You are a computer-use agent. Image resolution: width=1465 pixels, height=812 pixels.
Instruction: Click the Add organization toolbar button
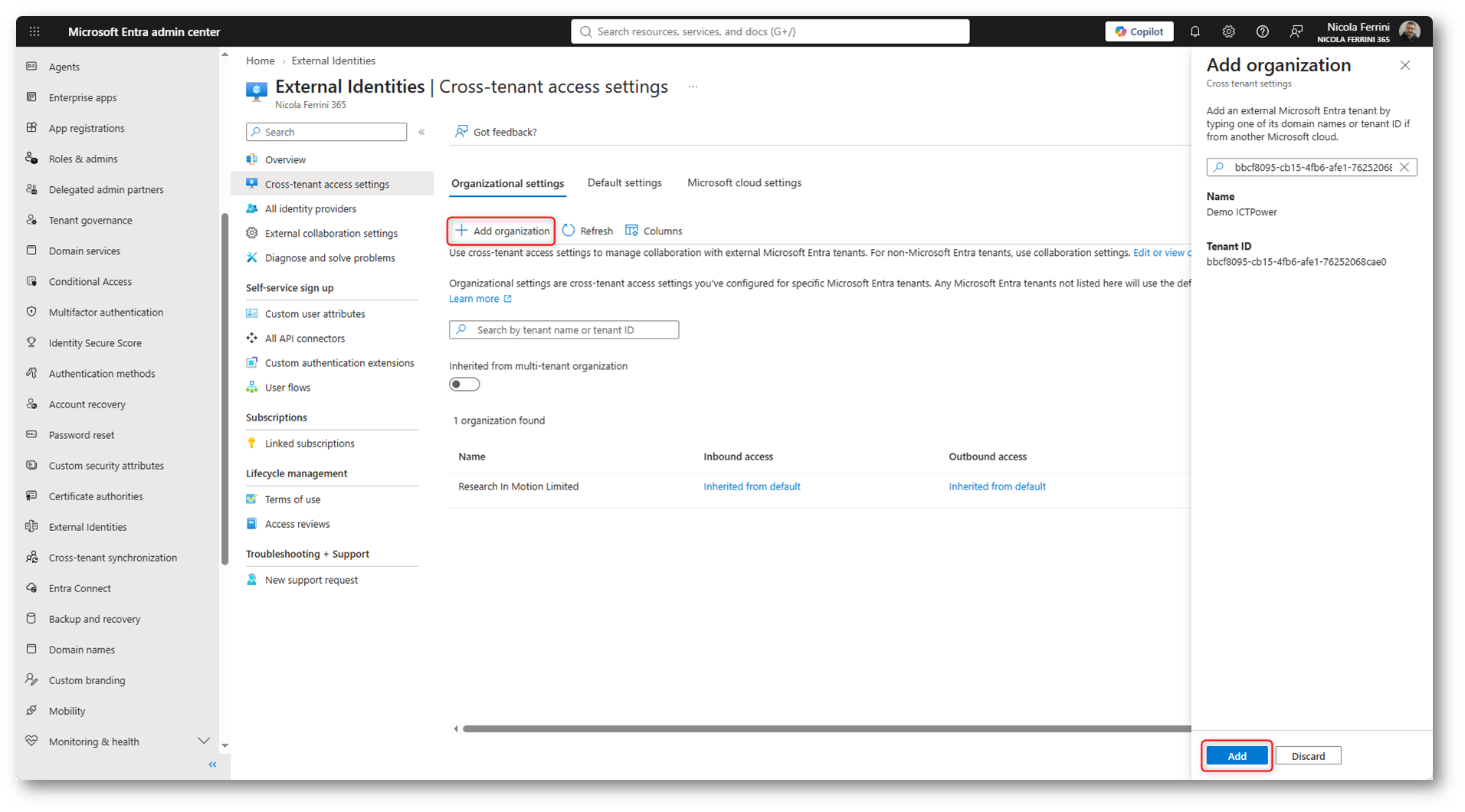tap(502, 231)
